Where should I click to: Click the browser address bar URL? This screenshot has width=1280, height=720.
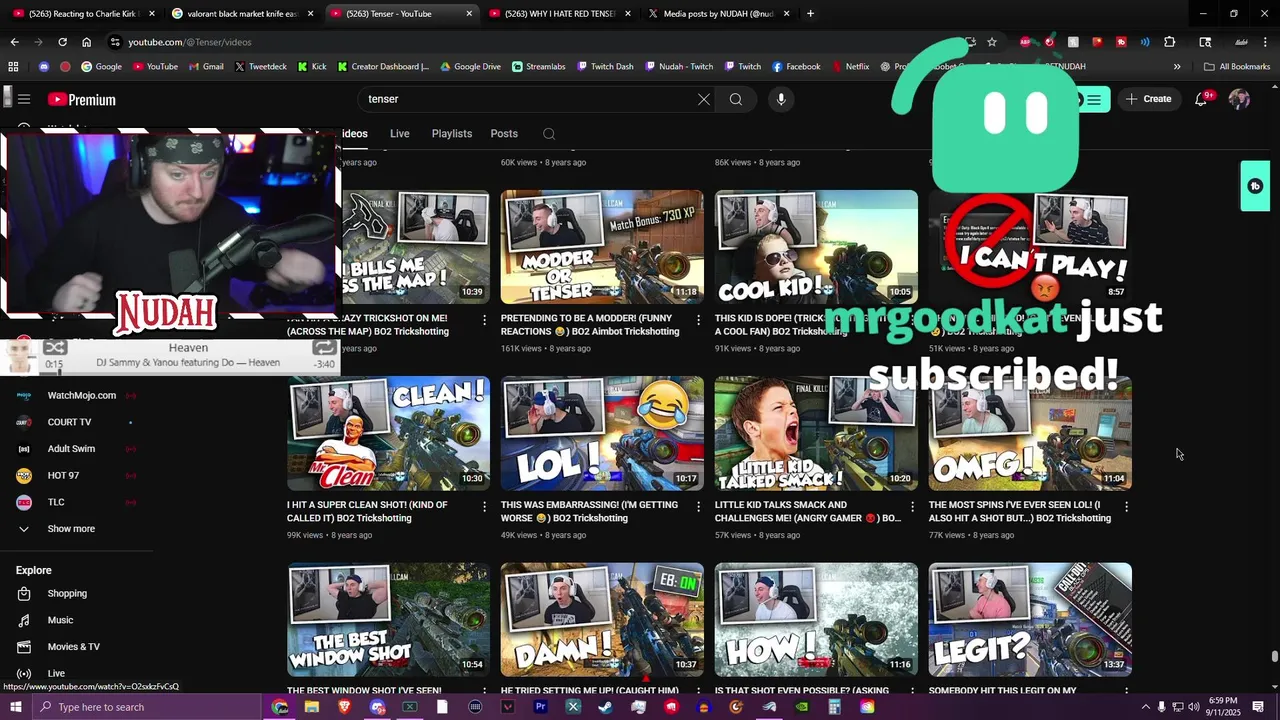[x=190, y=42]
